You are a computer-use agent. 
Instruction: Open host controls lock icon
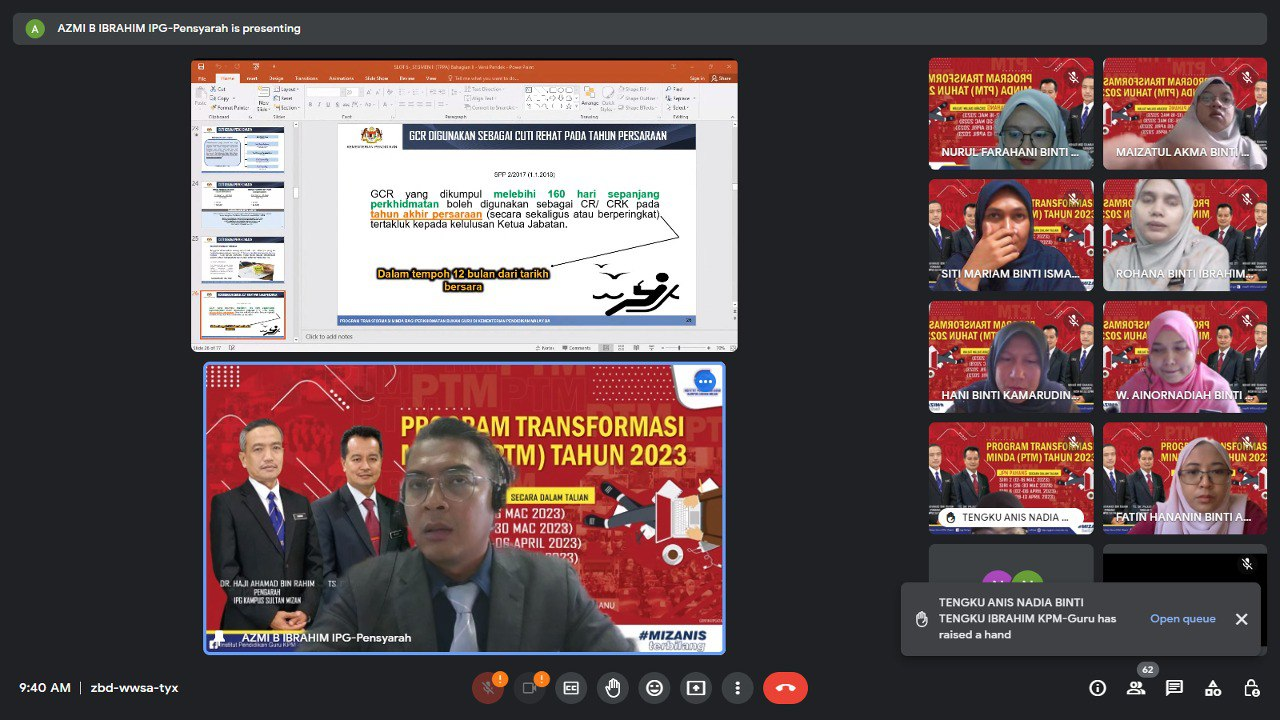click(x=1251, y=688)
